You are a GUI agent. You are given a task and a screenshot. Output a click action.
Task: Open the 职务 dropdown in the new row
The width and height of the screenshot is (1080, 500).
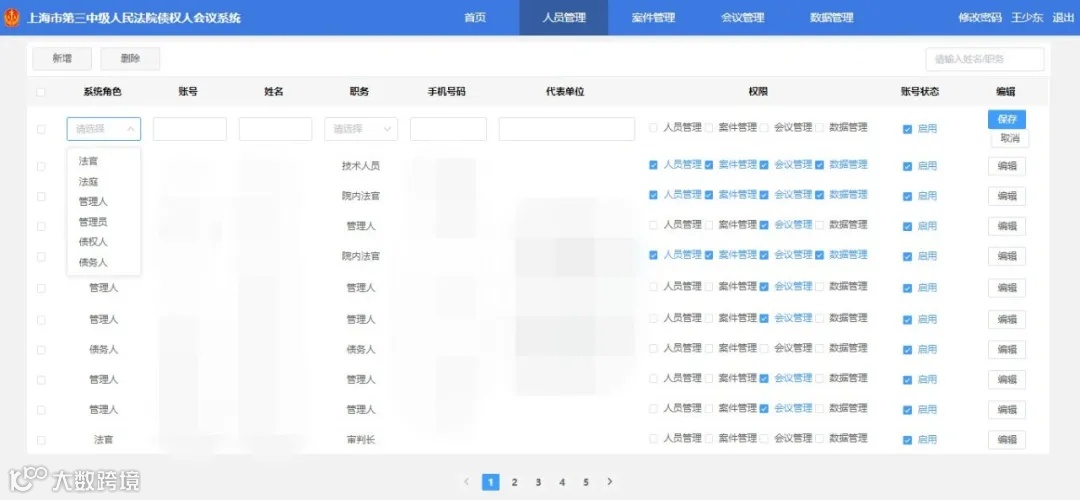tap(361, 129)
